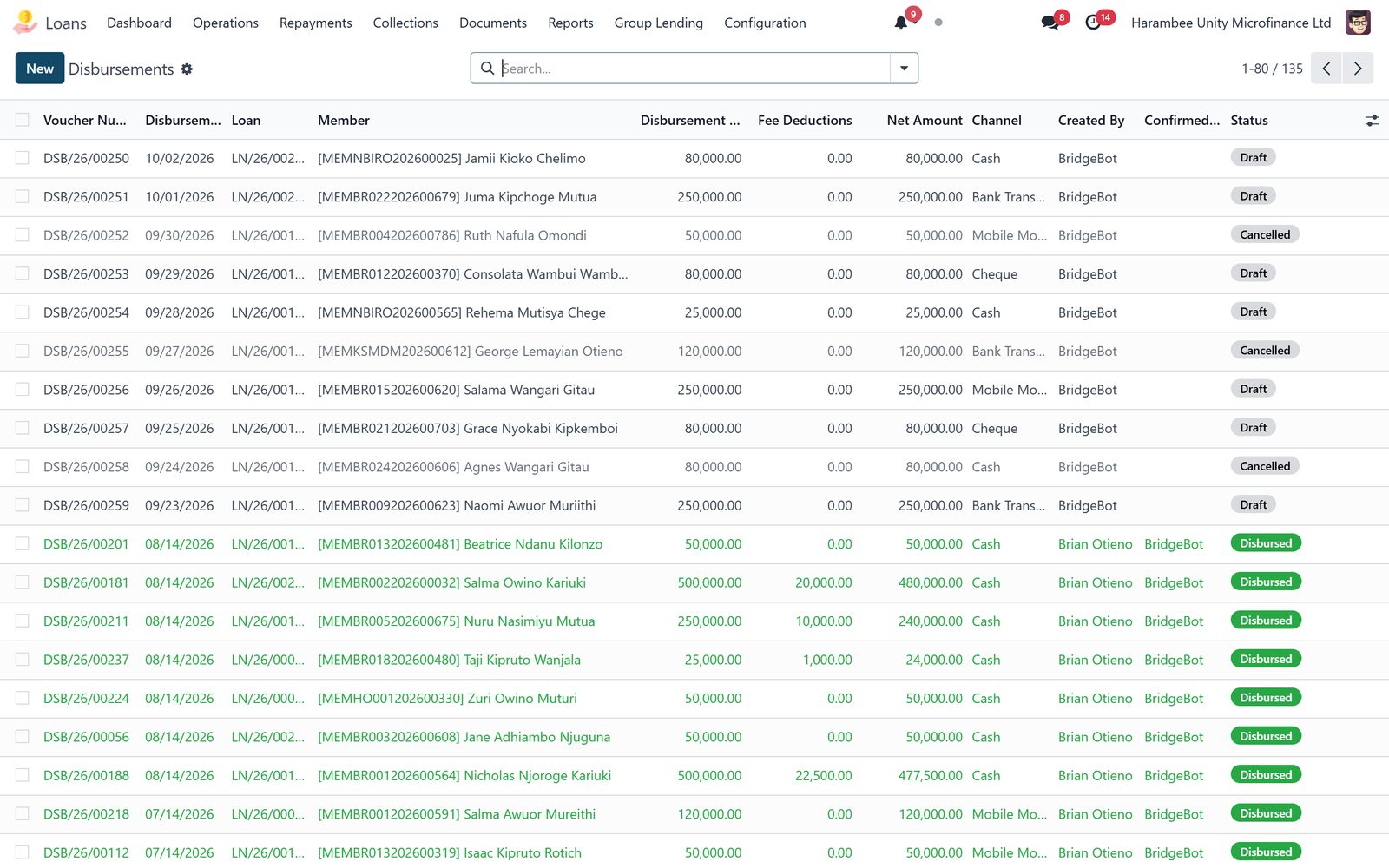Go to next page arrow
Image resolution: width=1389 pixels, height=868 pixels.
tap(1358, 69)
